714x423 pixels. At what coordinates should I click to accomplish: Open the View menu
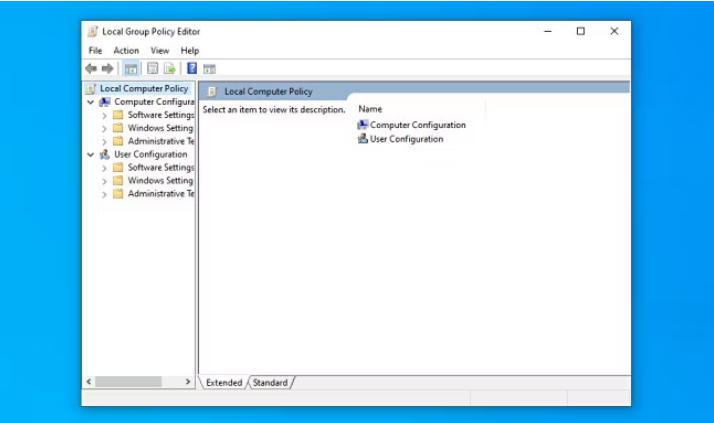(160, 51)
